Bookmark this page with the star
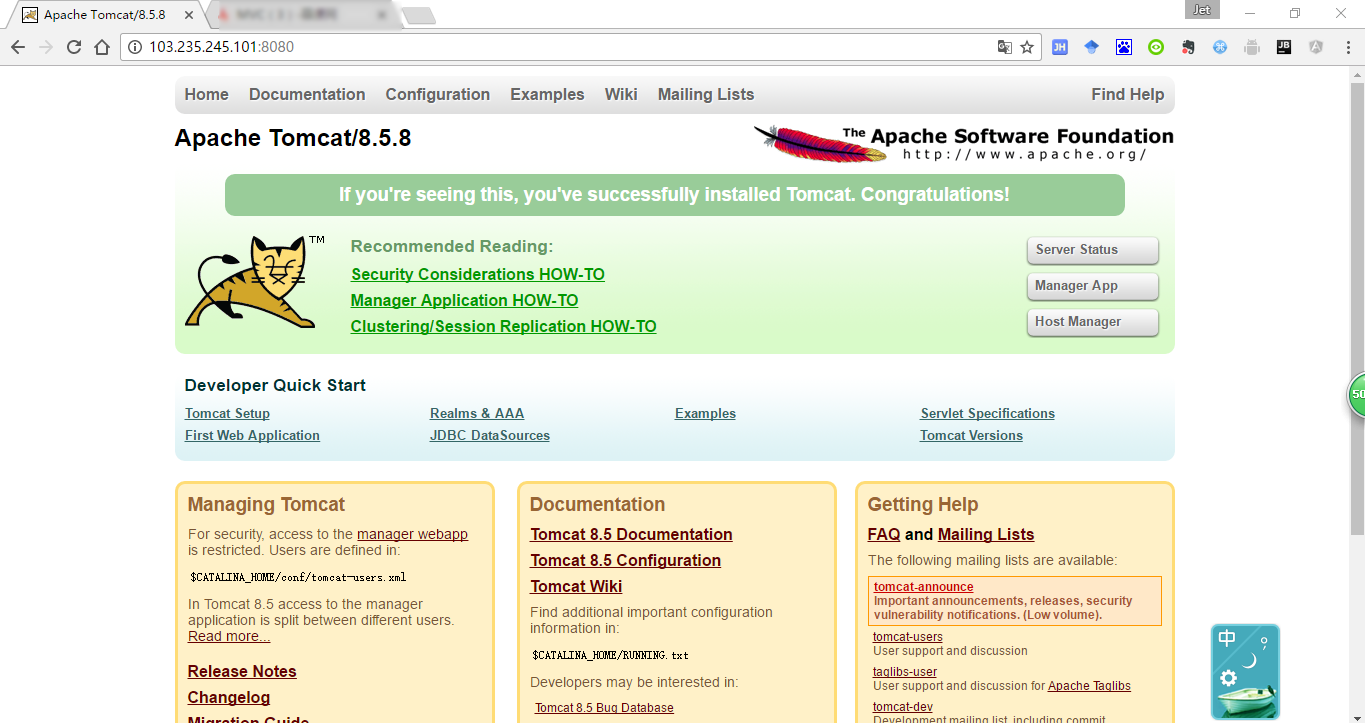Screen dimensions: 1365x723 (x=1027, y=47)
